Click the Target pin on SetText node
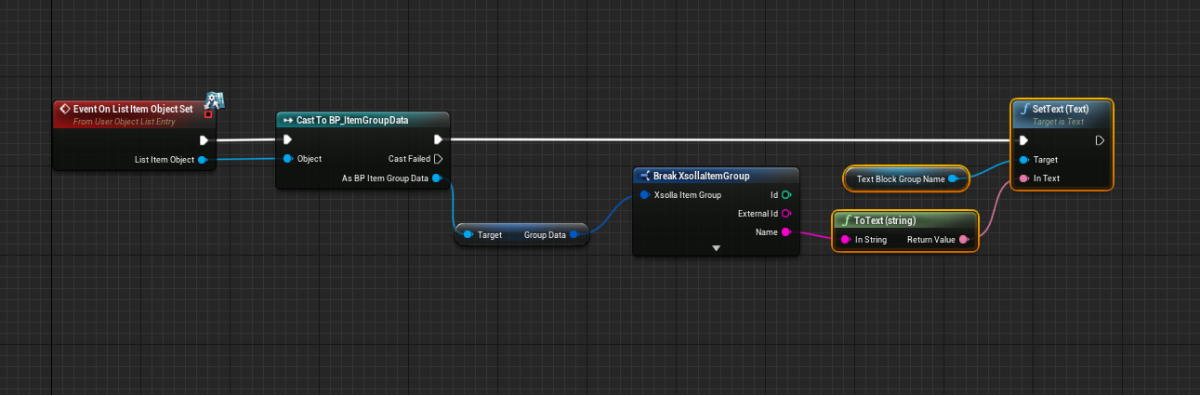 click(x=1023, y=159)
